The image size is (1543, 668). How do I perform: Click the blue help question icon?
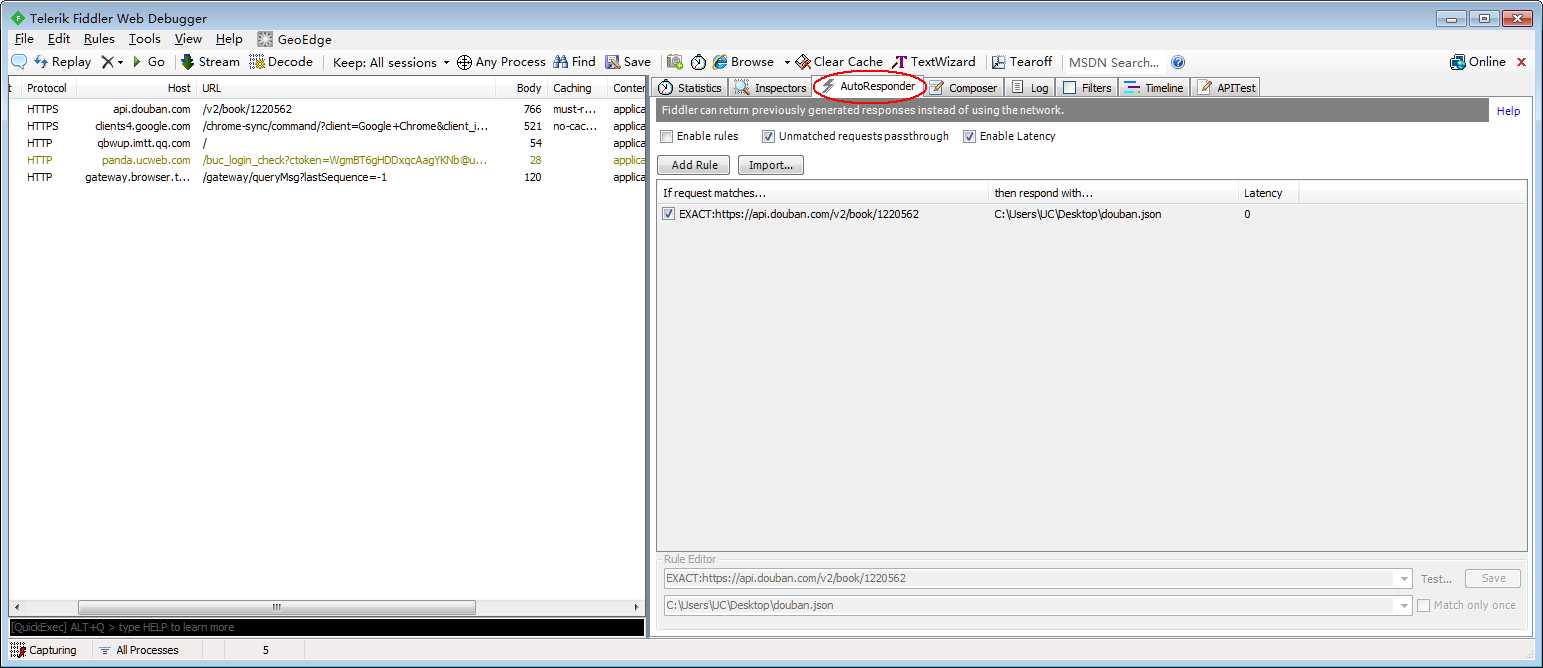pos(1178,62)
